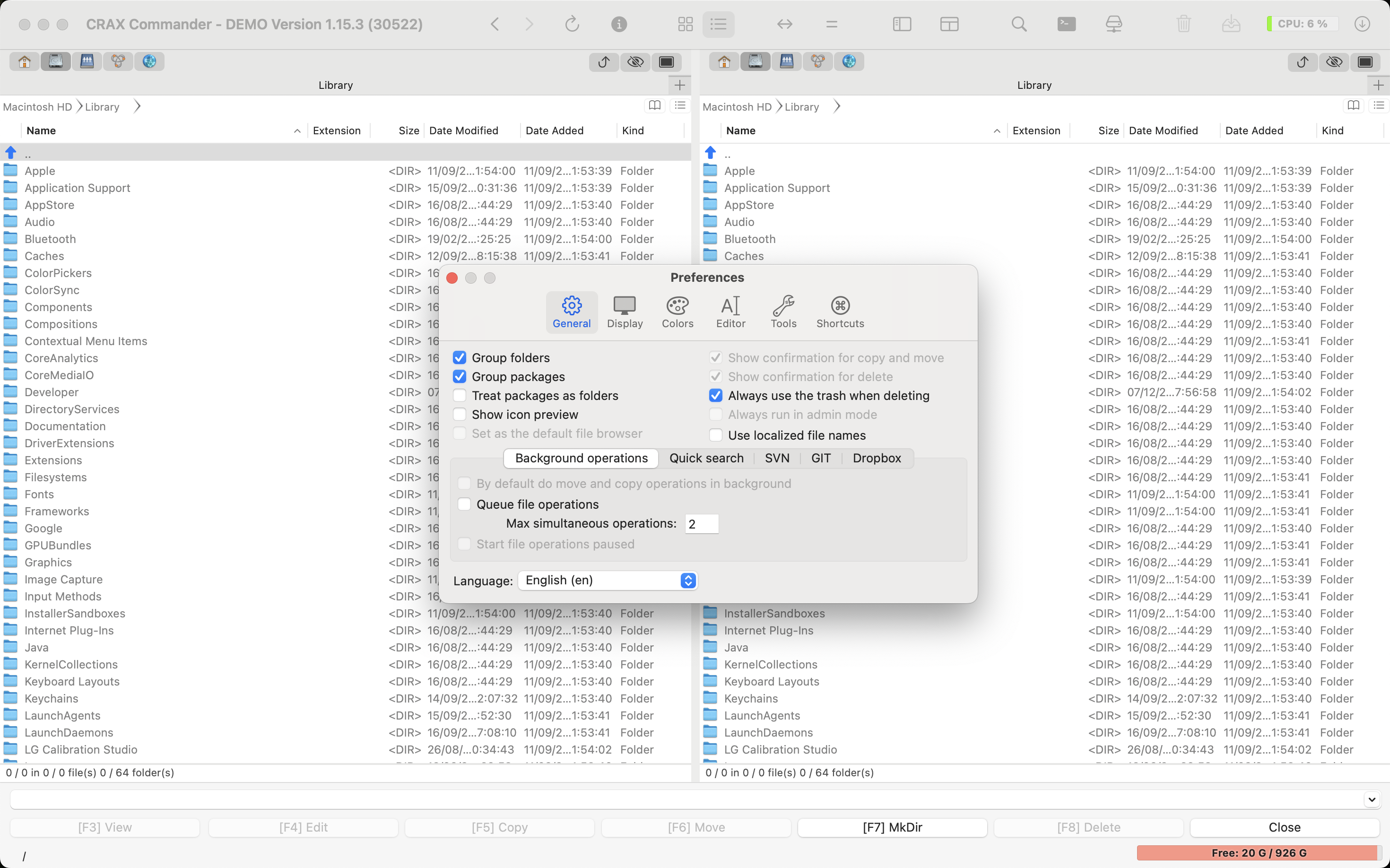Click the [F7] MkDir button
This screenshot has width=1390, height=868.
tap(892, 827)
